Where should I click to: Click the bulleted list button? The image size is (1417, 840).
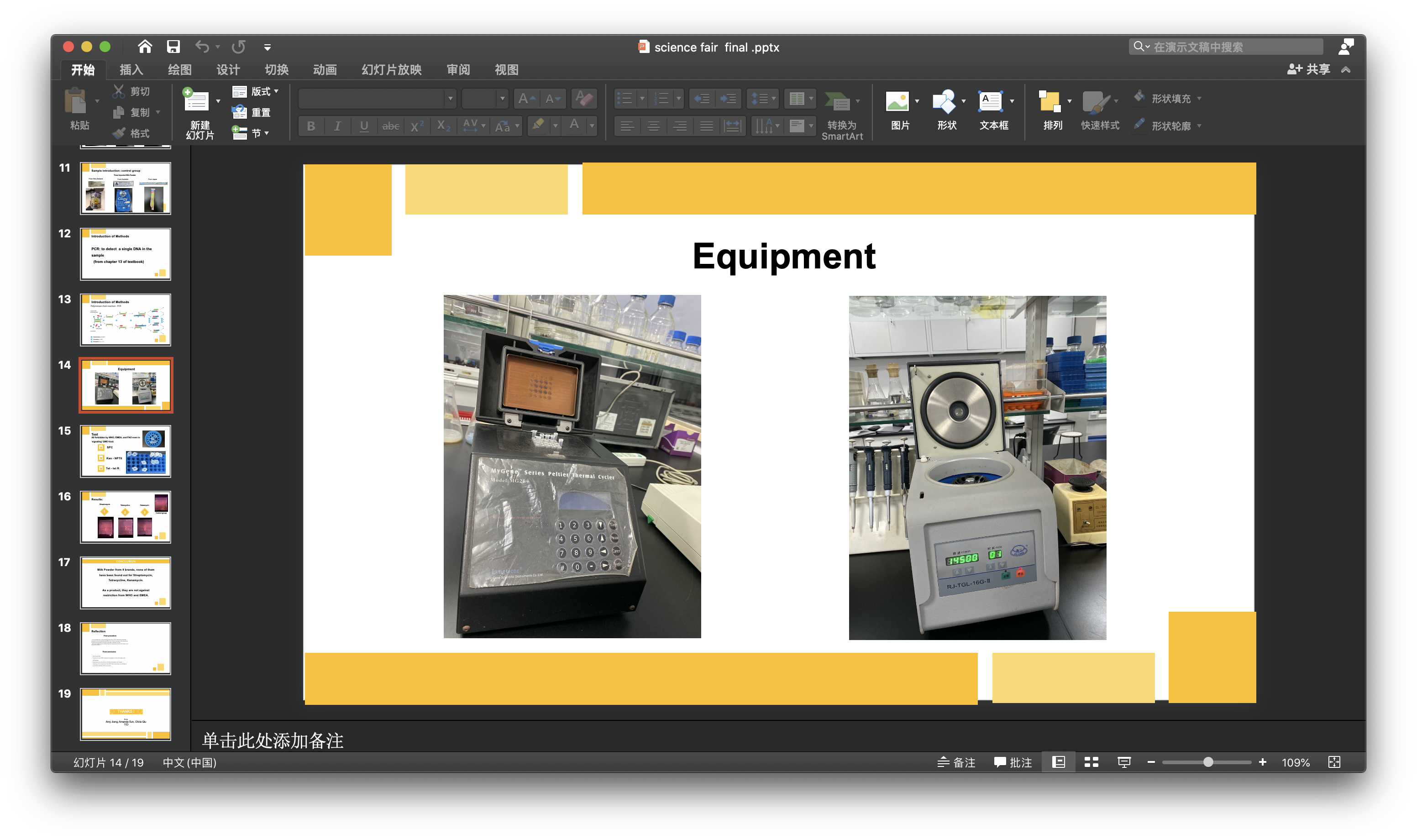pyautogui.click(x=625, y=99)
